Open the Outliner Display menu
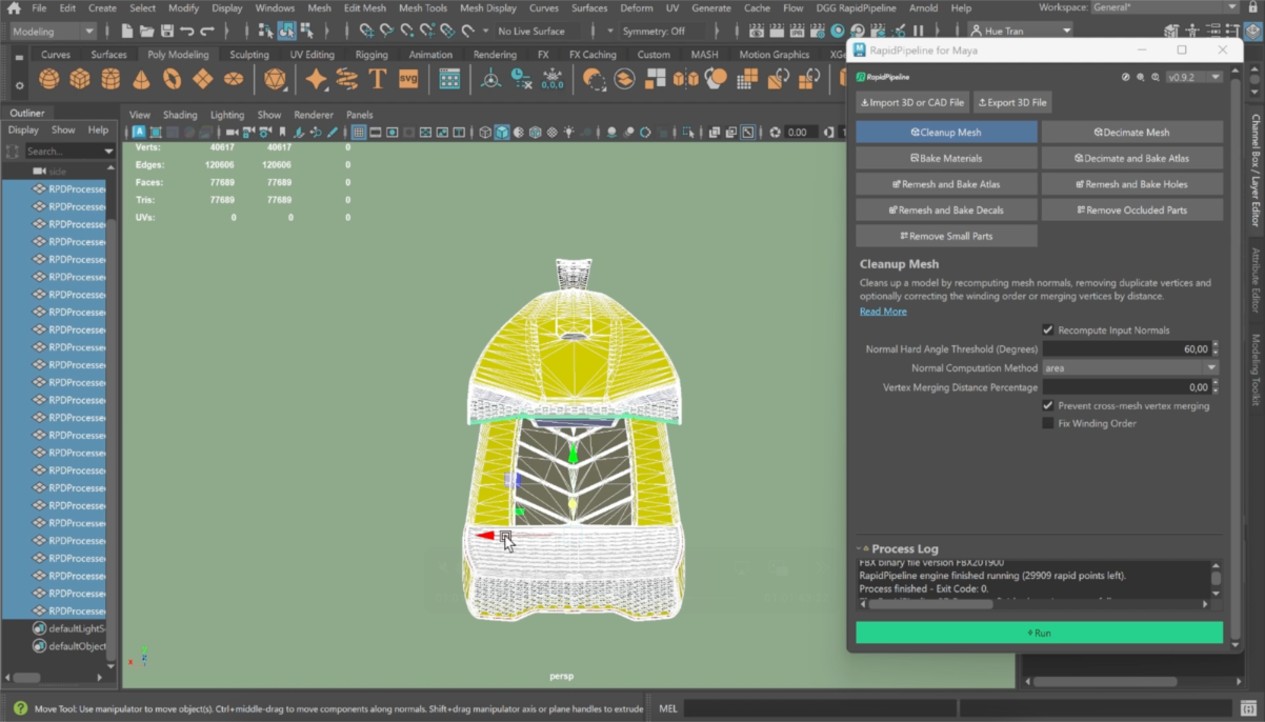 click(23, 130)
